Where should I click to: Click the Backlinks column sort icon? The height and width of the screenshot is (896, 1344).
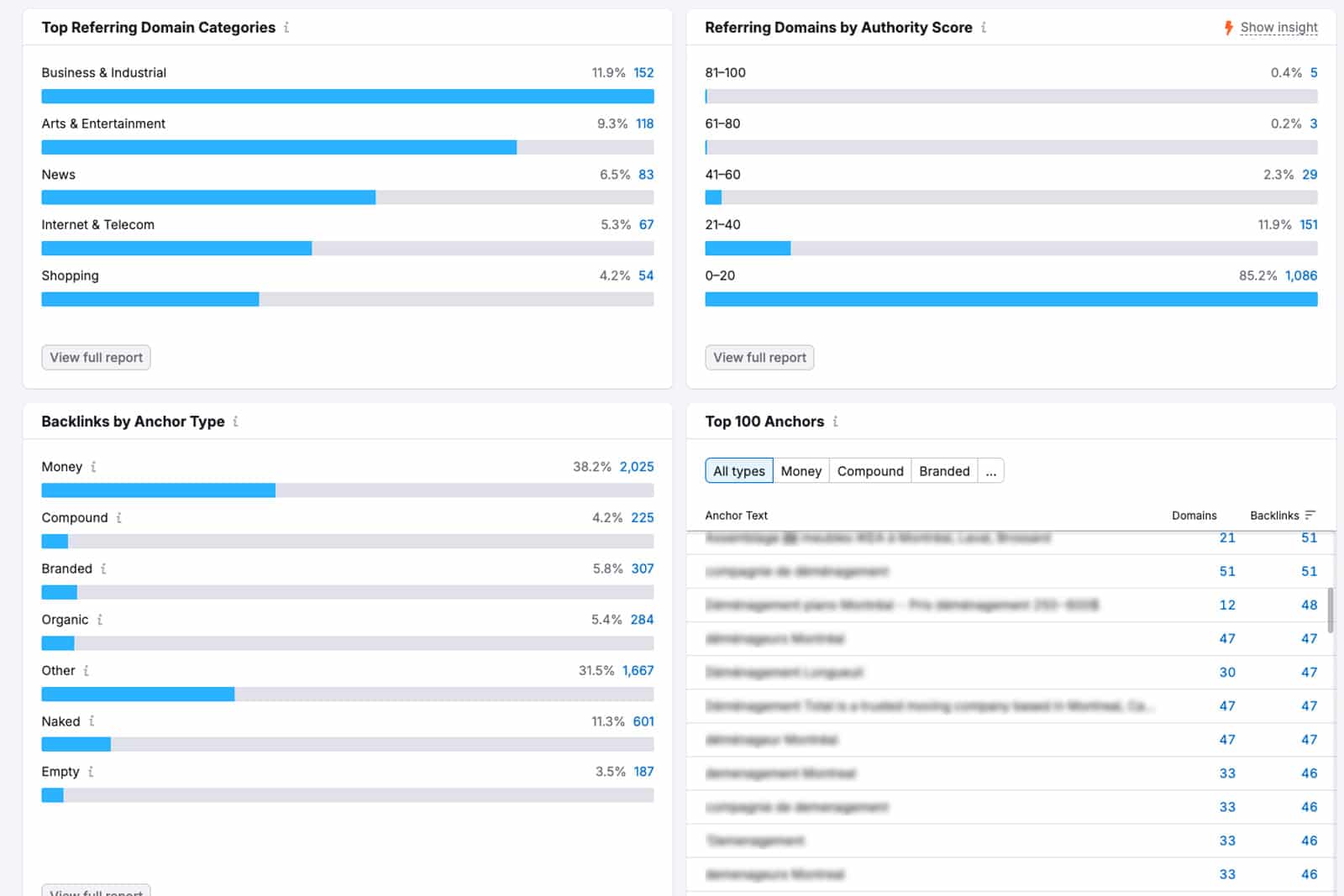1310,516
